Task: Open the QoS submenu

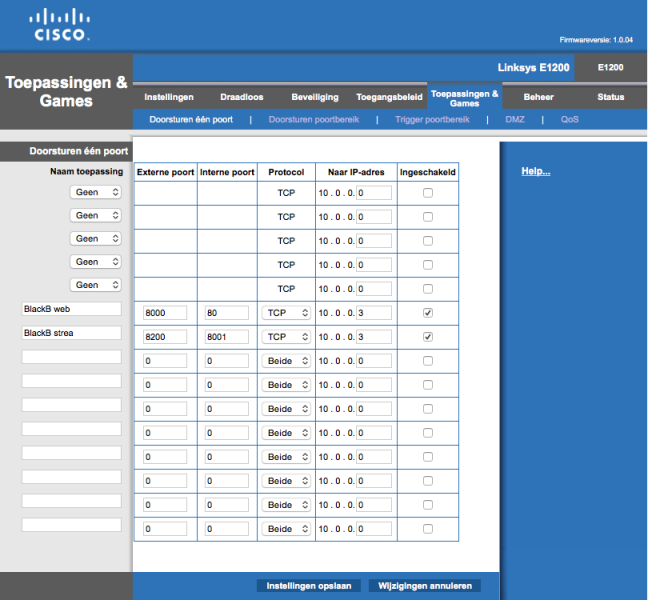Action: pos(569,119)
